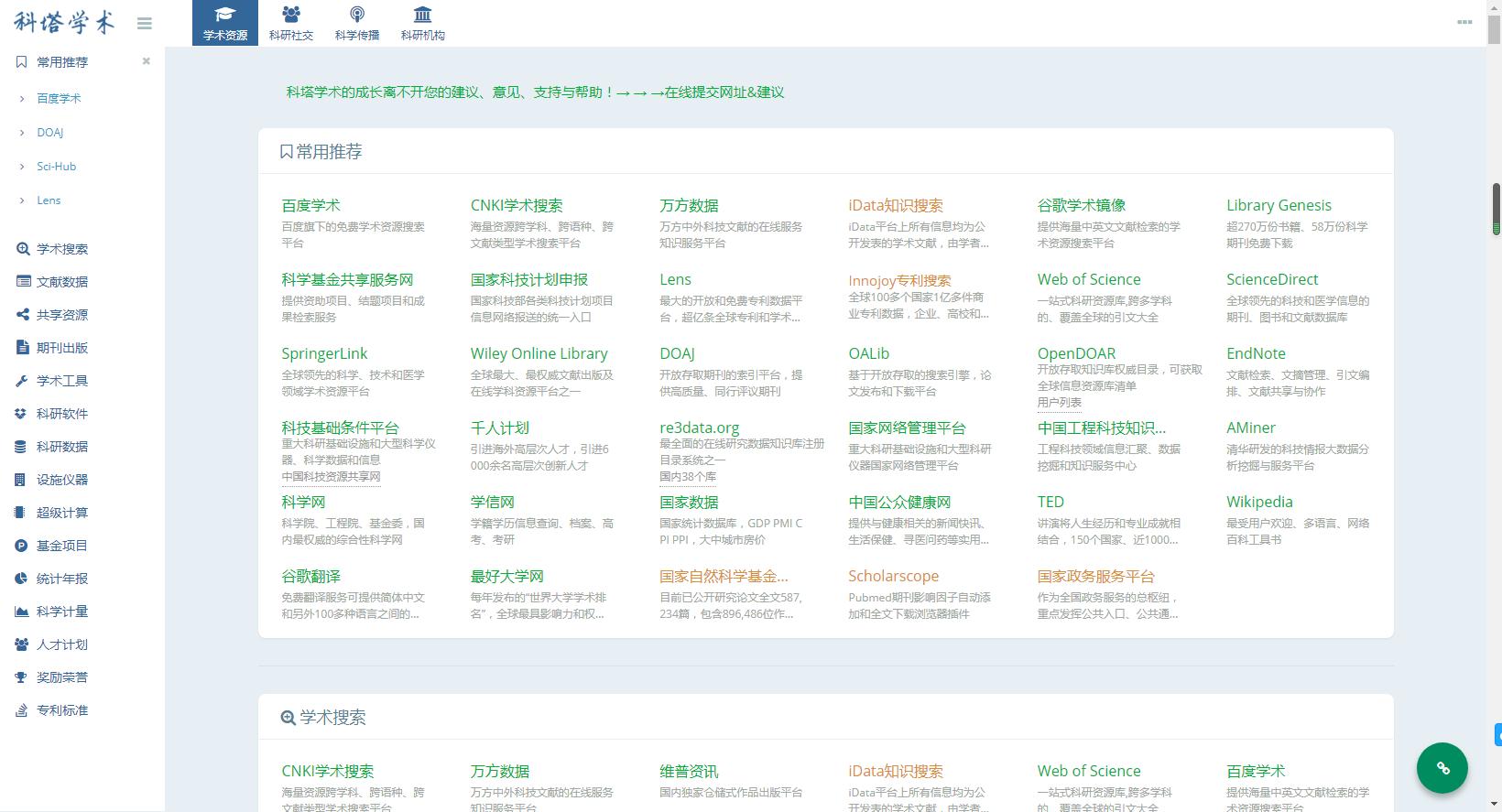Click the 人才计划 people icon

coord(23,644)
